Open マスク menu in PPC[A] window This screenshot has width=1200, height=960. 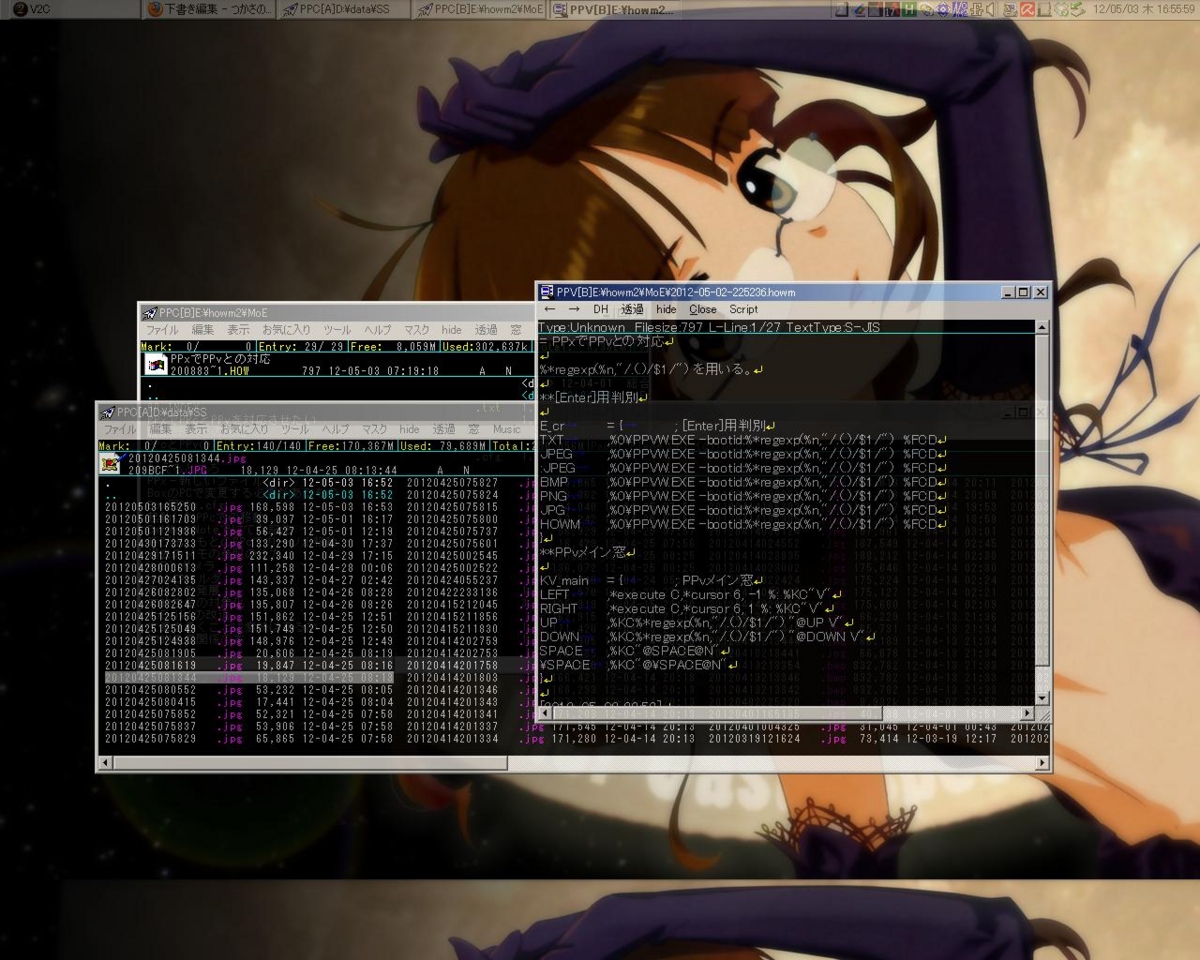[375, 429]
